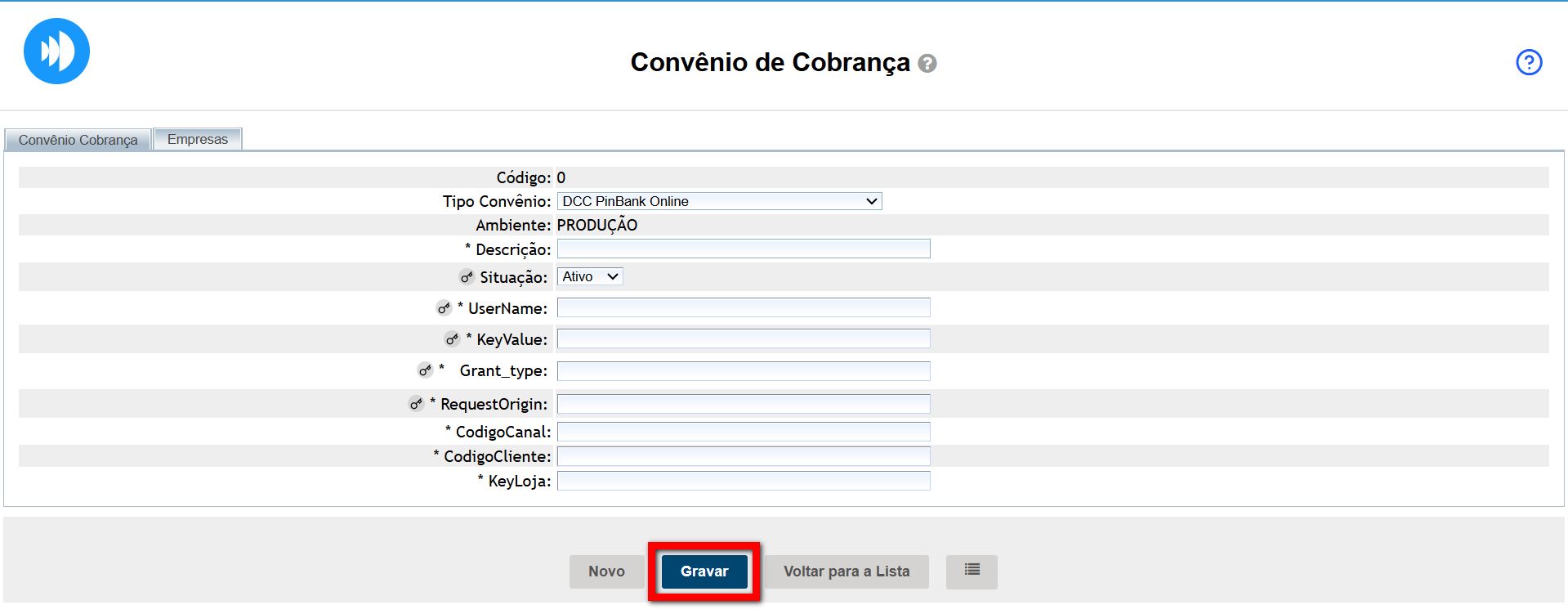Expand the Tipo Convênio dropdown
This screenshot has height=614, width=1568.
pos(719,202)
